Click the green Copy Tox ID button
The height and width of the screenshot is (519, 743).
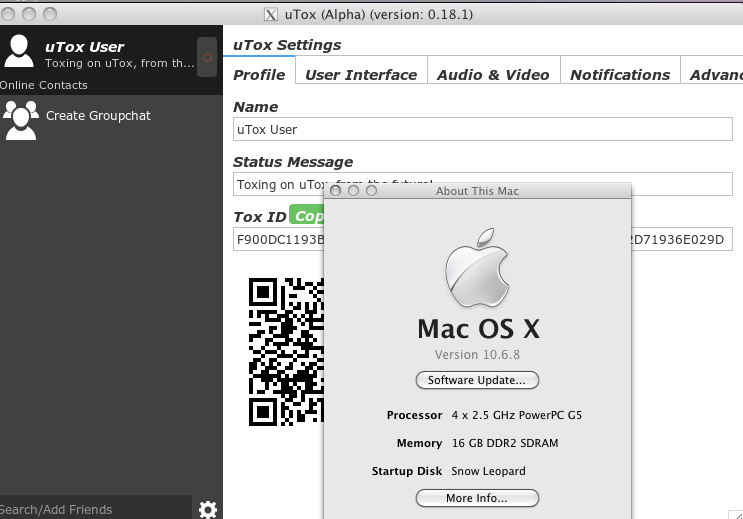307,216
